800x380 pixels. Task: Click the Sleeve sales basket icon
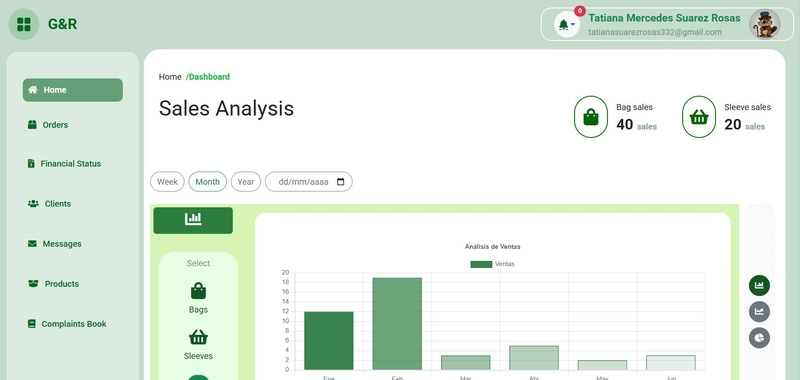click(x=699, y=117)
